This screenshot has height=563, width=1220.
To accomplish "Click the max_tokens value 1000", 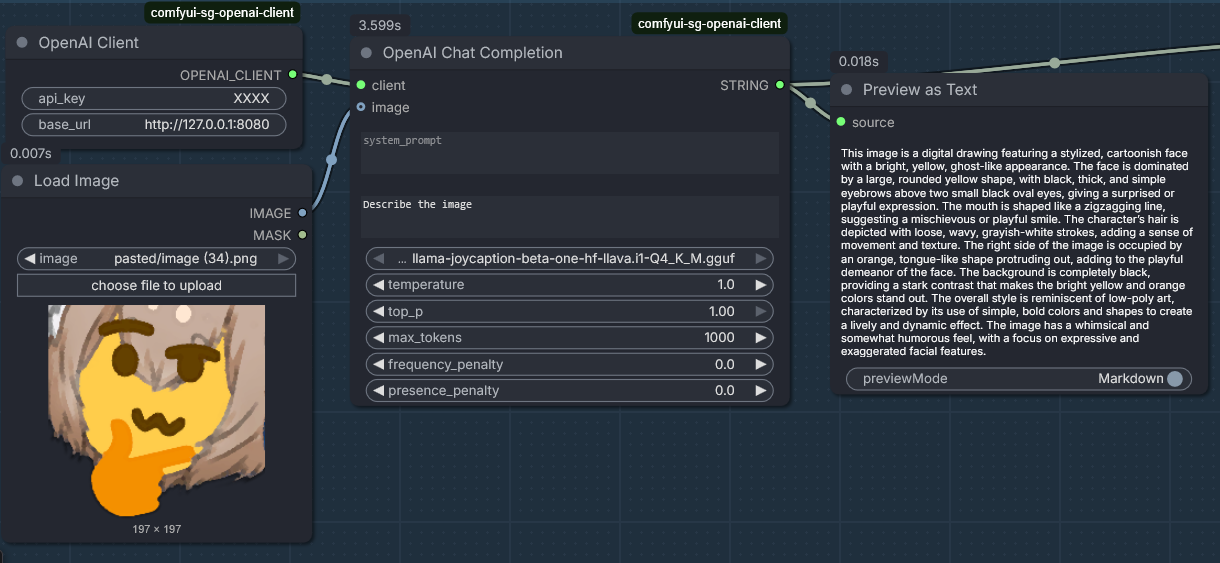I will (x=720, y=338).
